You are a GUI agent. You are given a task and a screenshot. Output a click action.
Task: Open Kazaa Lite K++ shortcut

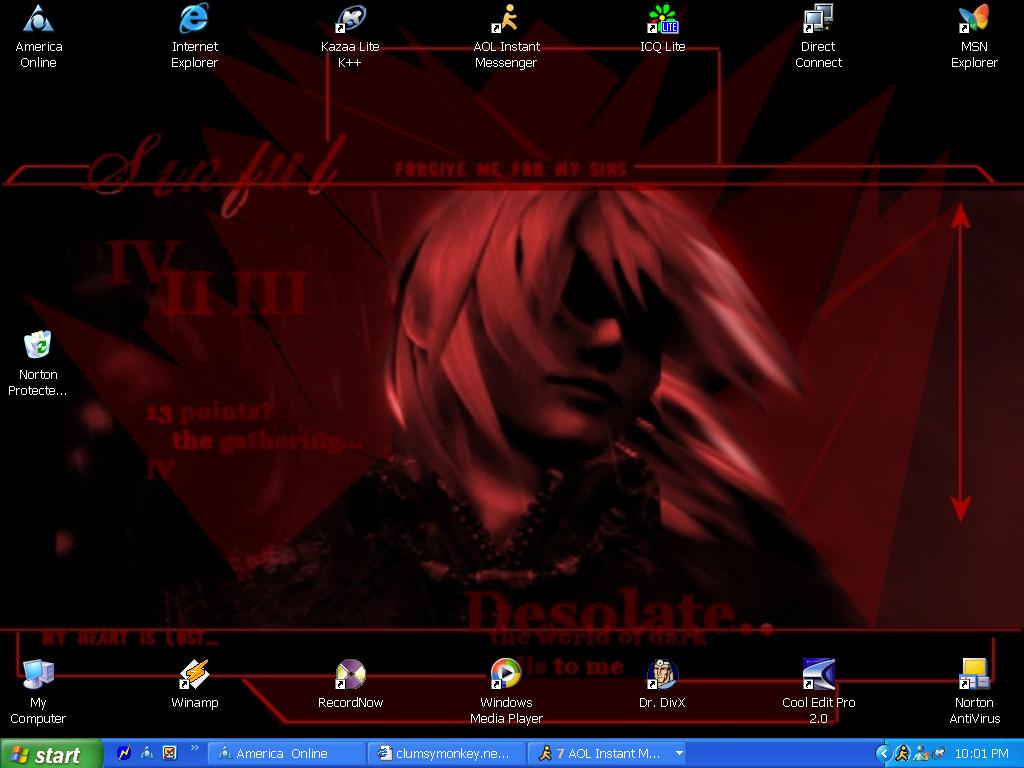(350, 20)
